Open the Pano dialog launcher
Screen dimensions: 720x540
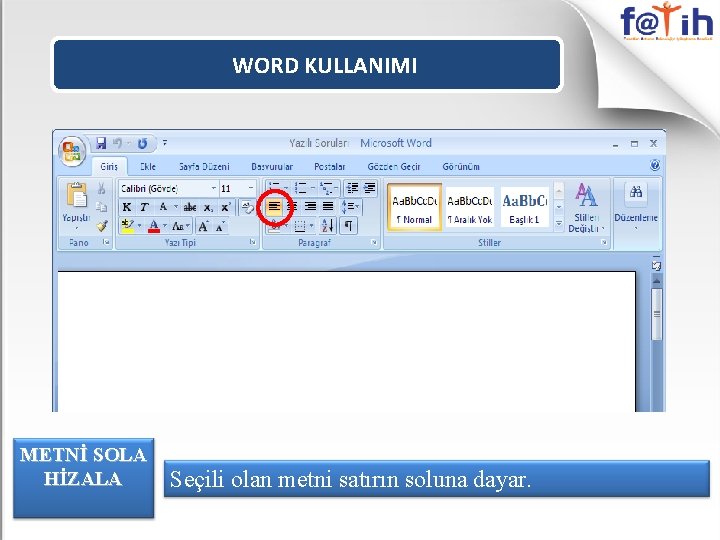[x=107, y=242]
